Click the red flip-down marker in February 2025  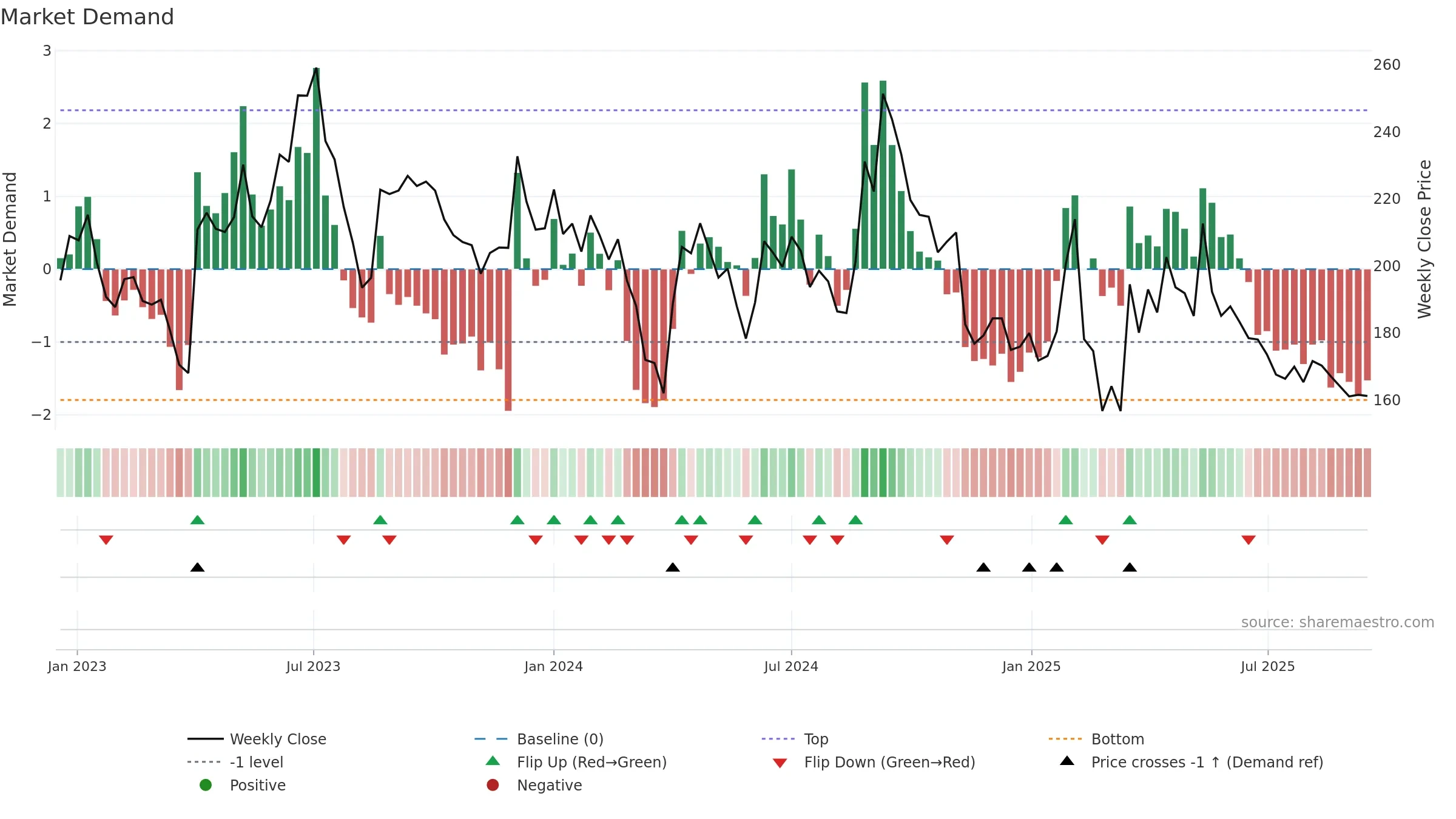pos(1102,540)
